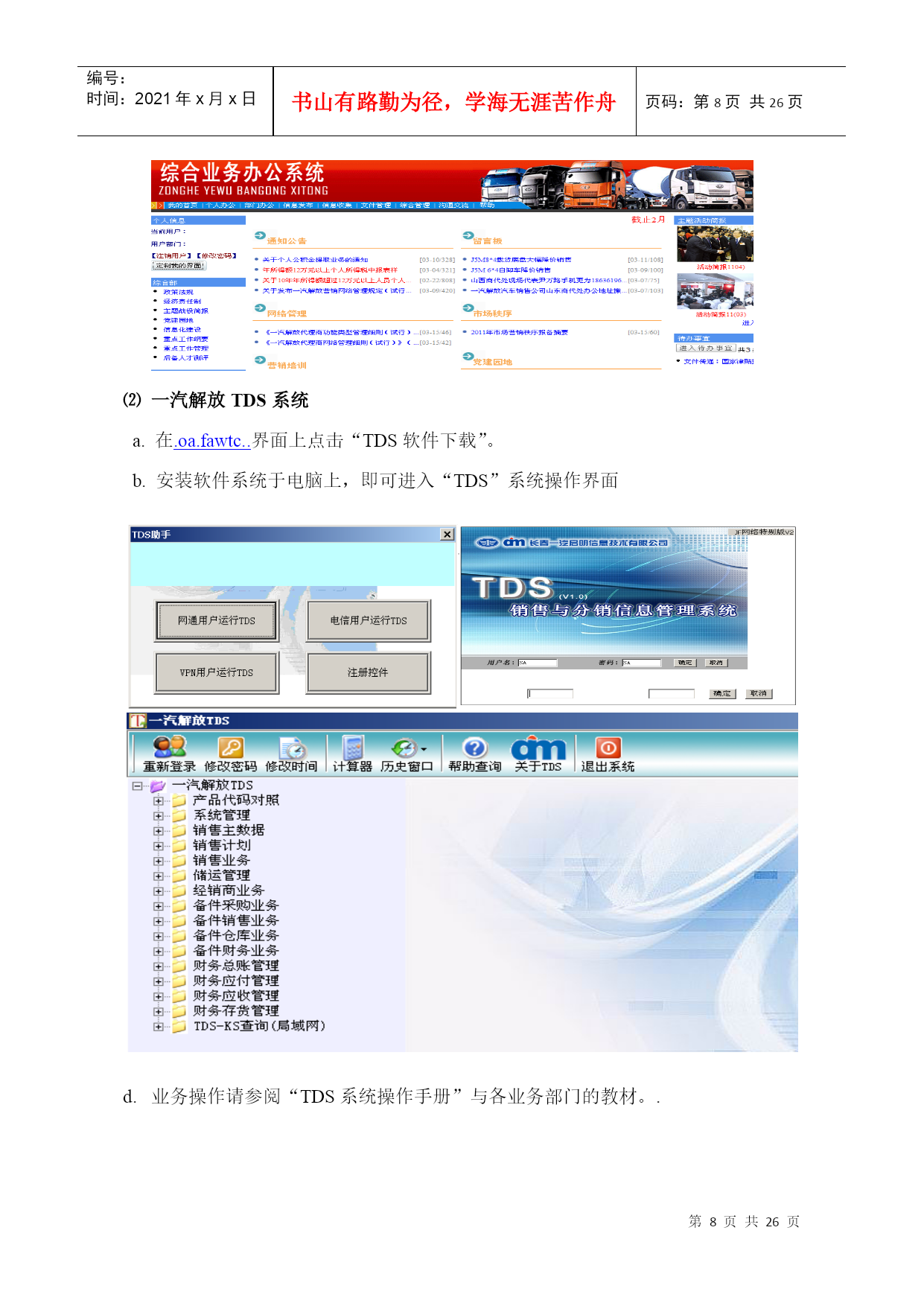Image resolution: width=924 pixels, height=1306 pixels.
Task: Open the 历史窗口 history icon
Action: coord(404,748)
